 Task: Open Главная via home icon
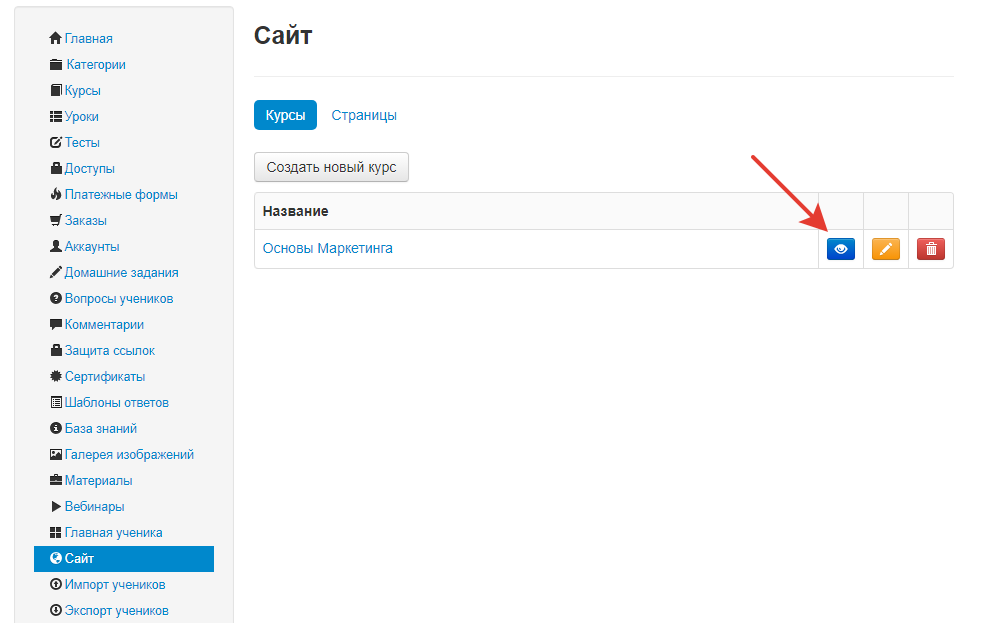tap(56, 38)
